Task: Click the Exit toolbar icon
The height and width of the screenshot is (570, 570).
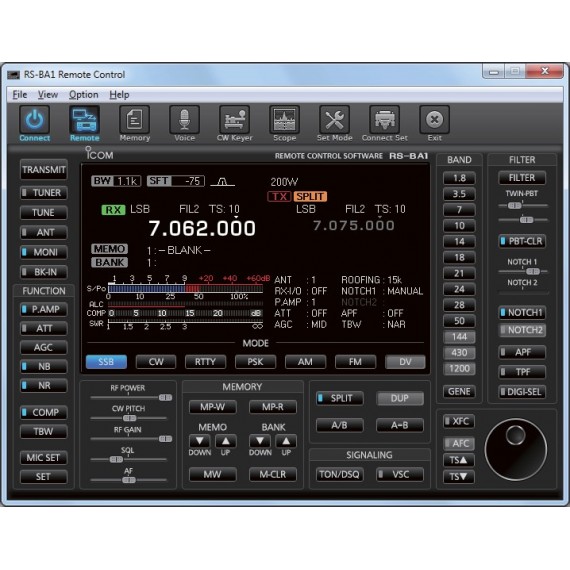Action: pyautogui.click(x=434, y=120)
